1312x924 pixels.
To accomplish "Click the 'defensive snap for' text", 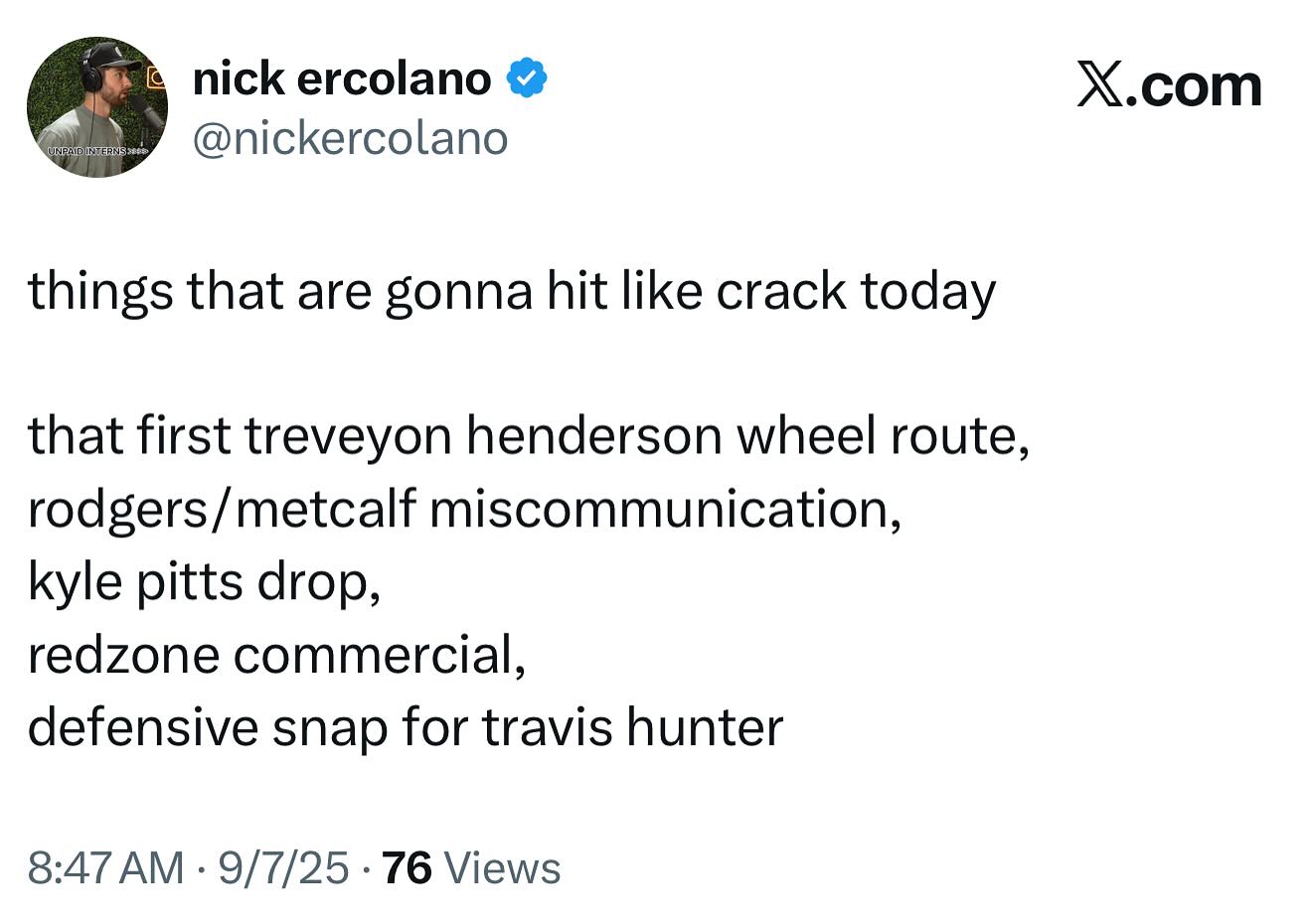I will pyautogui.click(x=248, y=726).
